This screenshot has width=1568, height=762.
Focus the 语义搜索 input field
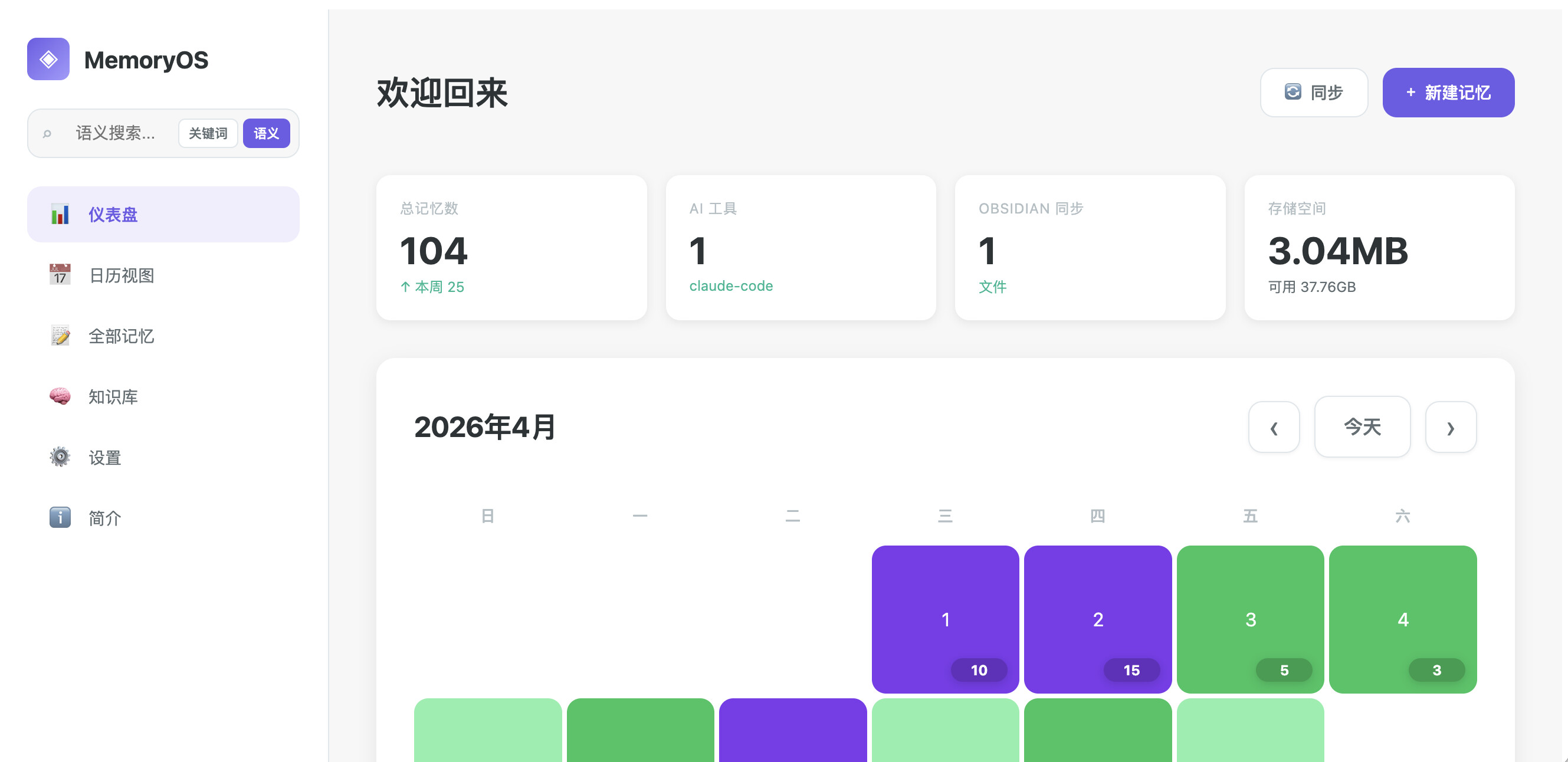pos(116,133)
